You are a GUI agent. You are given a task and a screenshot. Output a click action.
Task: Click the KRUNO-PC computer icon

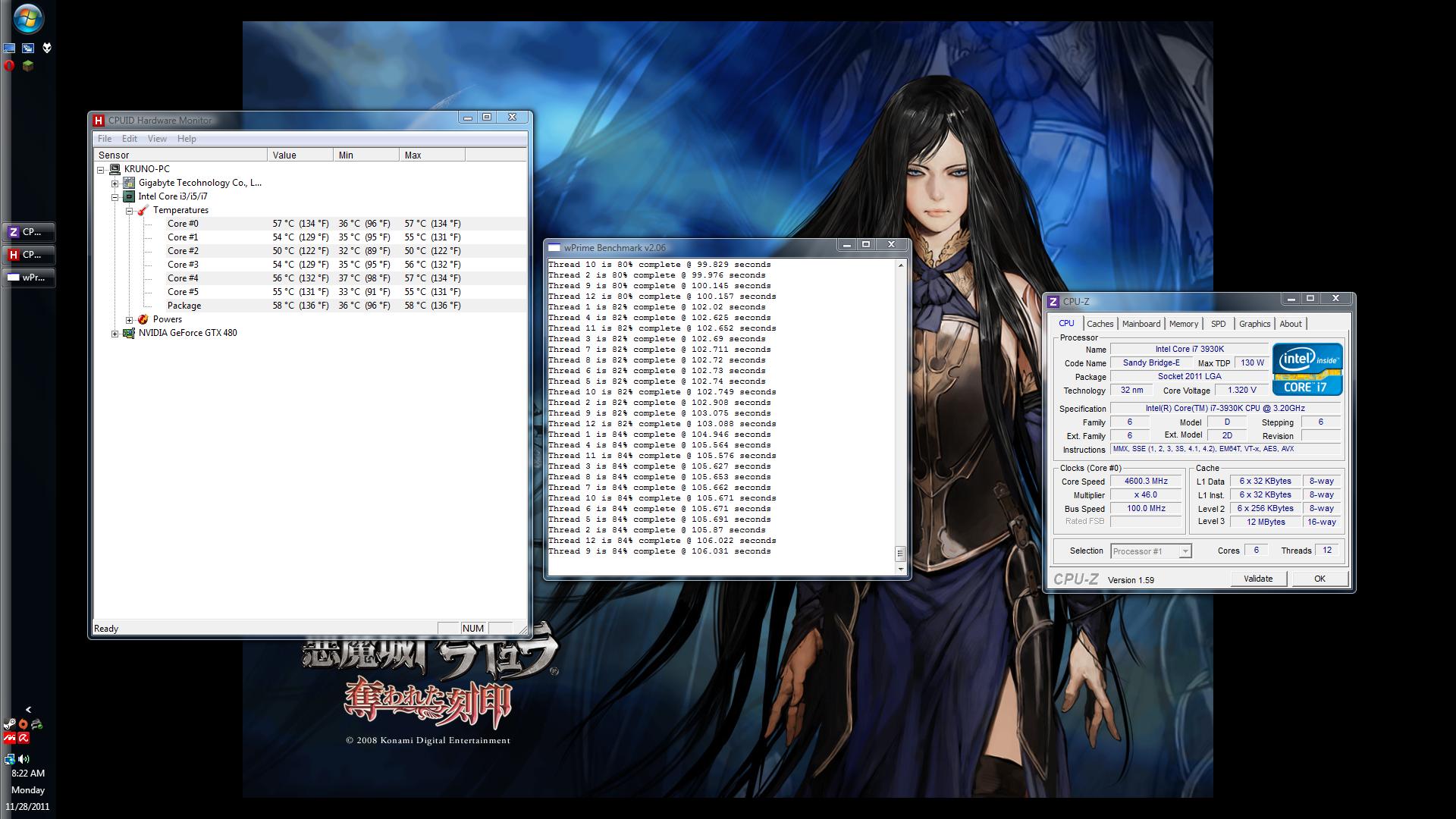115,169
